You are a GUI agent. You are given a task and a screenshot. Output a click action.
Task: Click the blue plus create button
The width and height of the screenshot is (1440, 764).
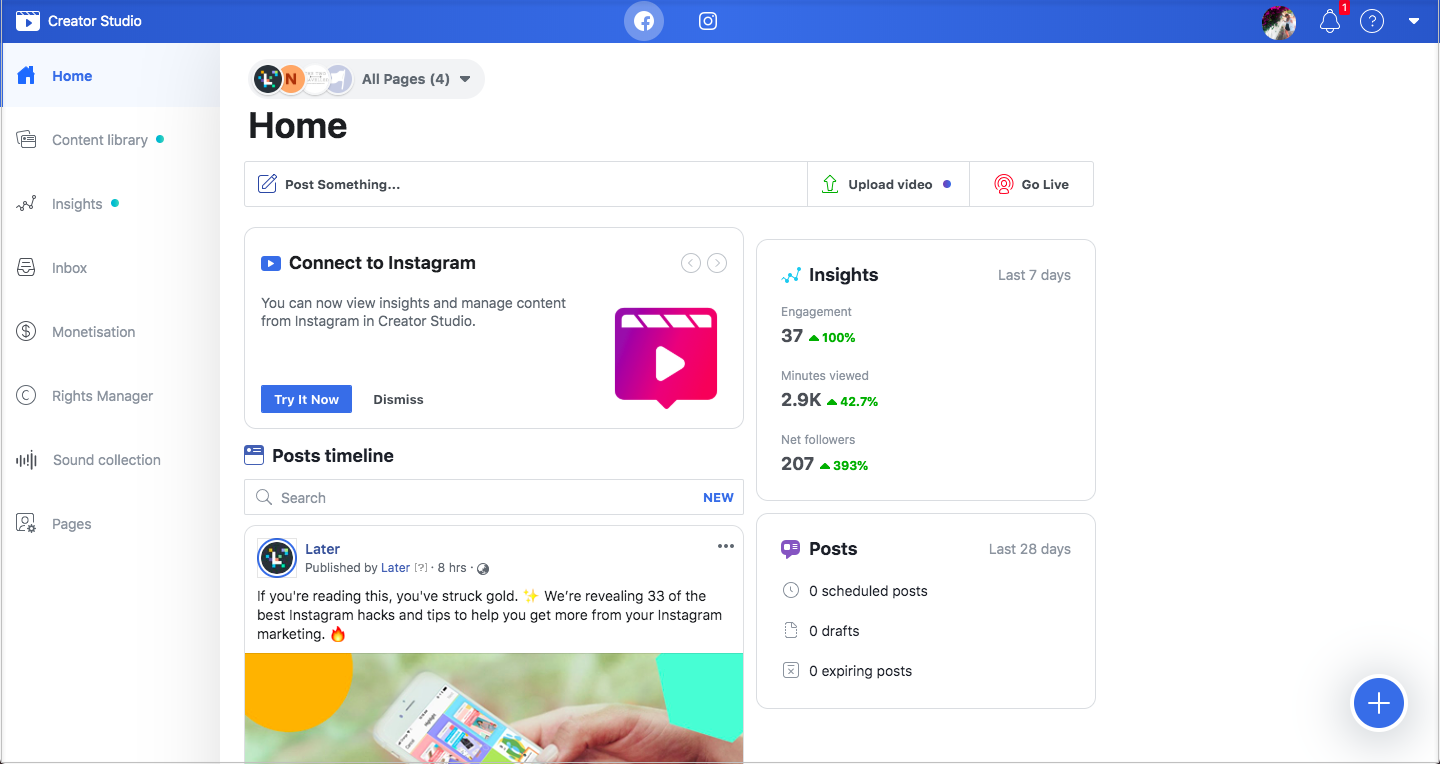pos(1379,704)
